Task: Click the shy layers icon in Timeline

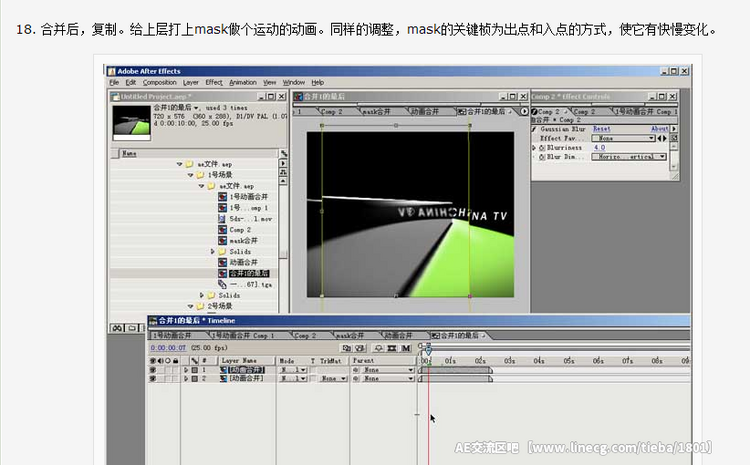Action: 378,348
